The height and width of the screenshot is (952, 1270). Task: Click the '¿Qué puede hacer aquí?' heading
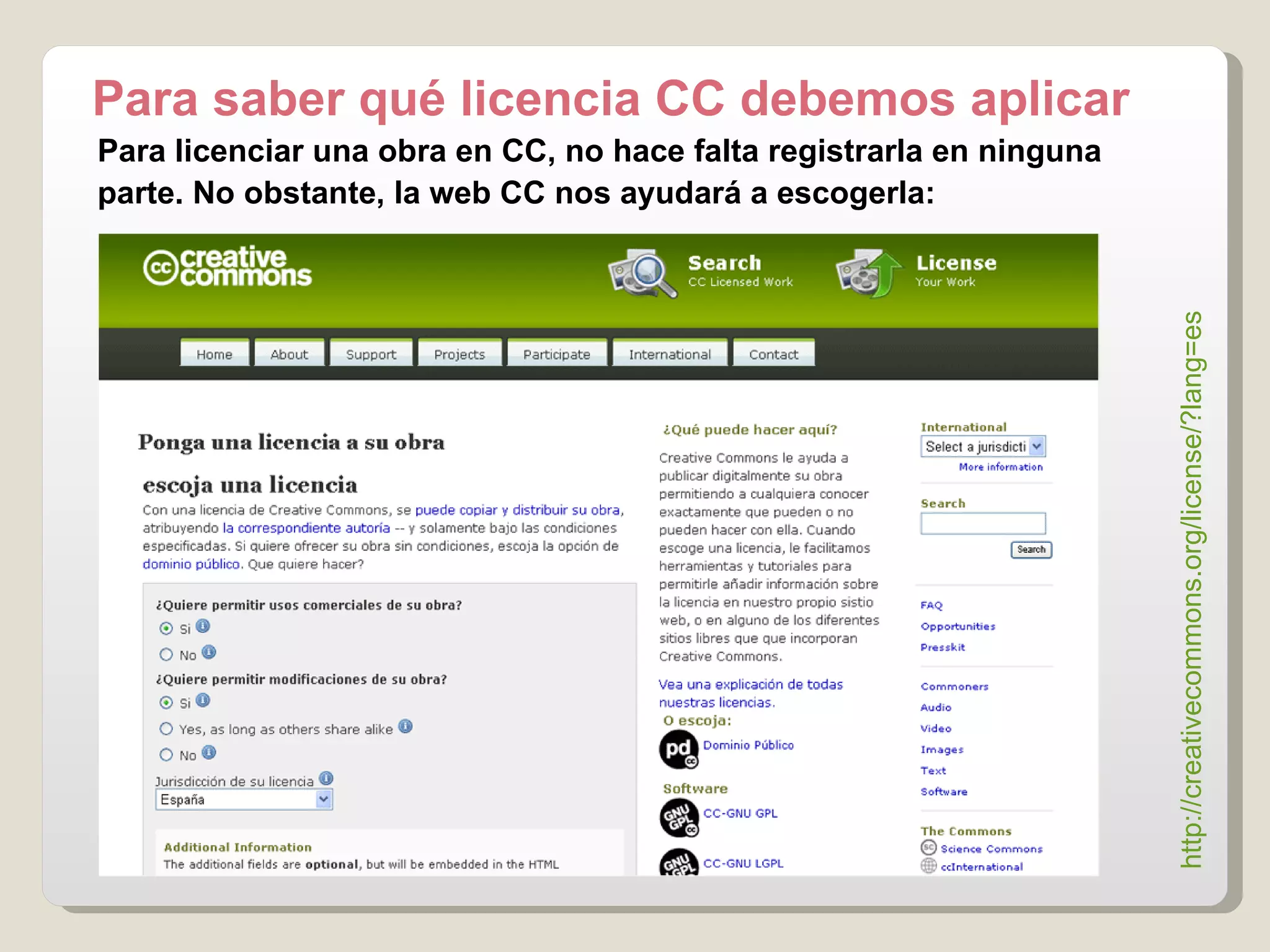[750, 430]
